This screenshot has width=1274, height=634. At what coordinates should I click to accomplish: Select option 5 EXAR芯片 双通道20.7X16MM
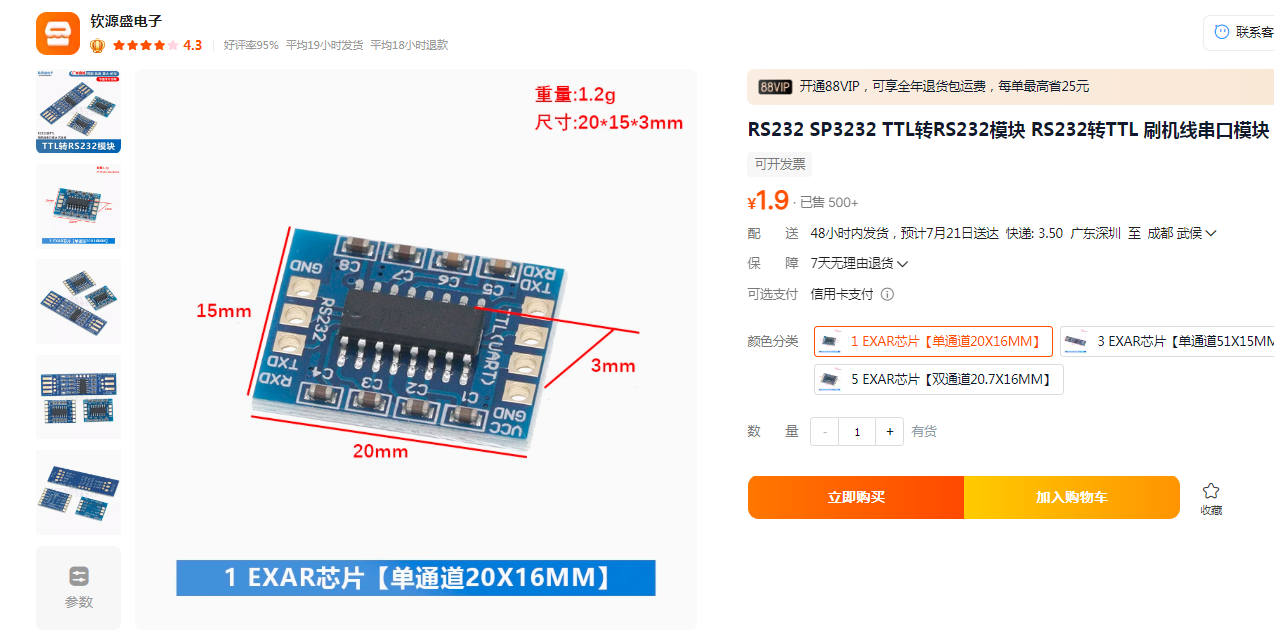[x=938, y=379]
